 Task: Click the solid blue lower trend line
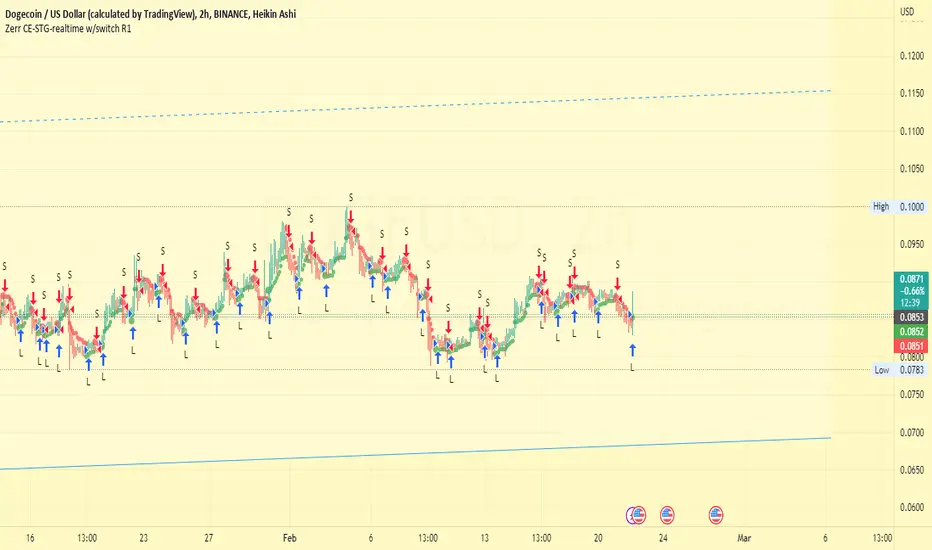coord(416,454)
